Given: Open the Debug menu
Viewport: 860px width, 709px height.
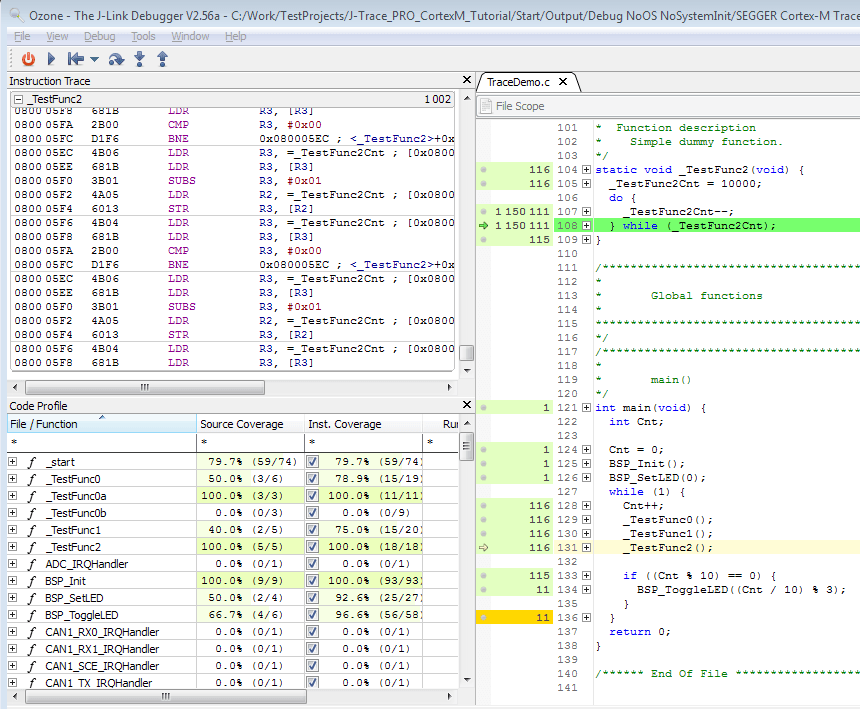Looking at the screenshot, I should [x=100, y=36].
